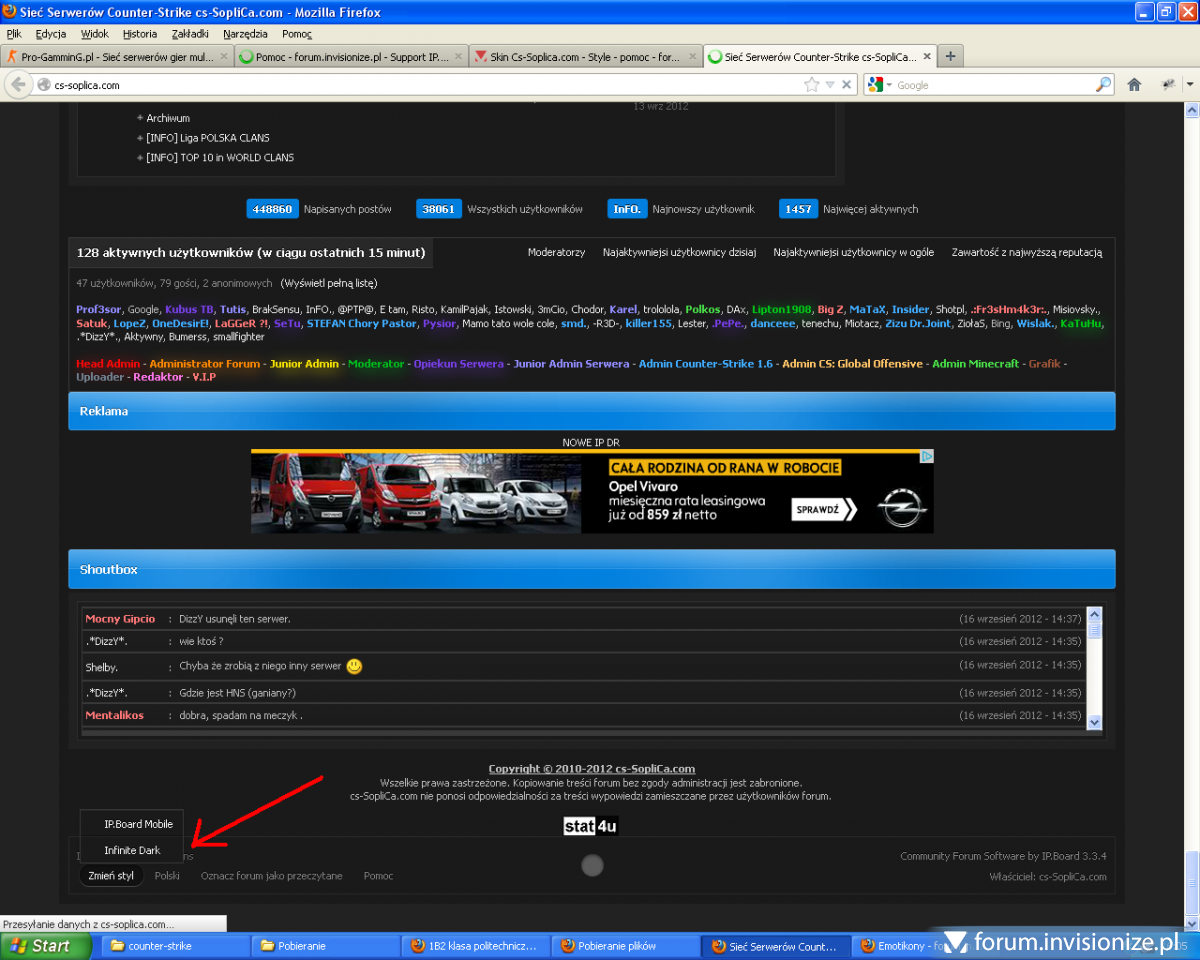This screenshot has width=1200, height=960.
Task: Click the Firefox home icon
Action: [x=1134, y=85]
